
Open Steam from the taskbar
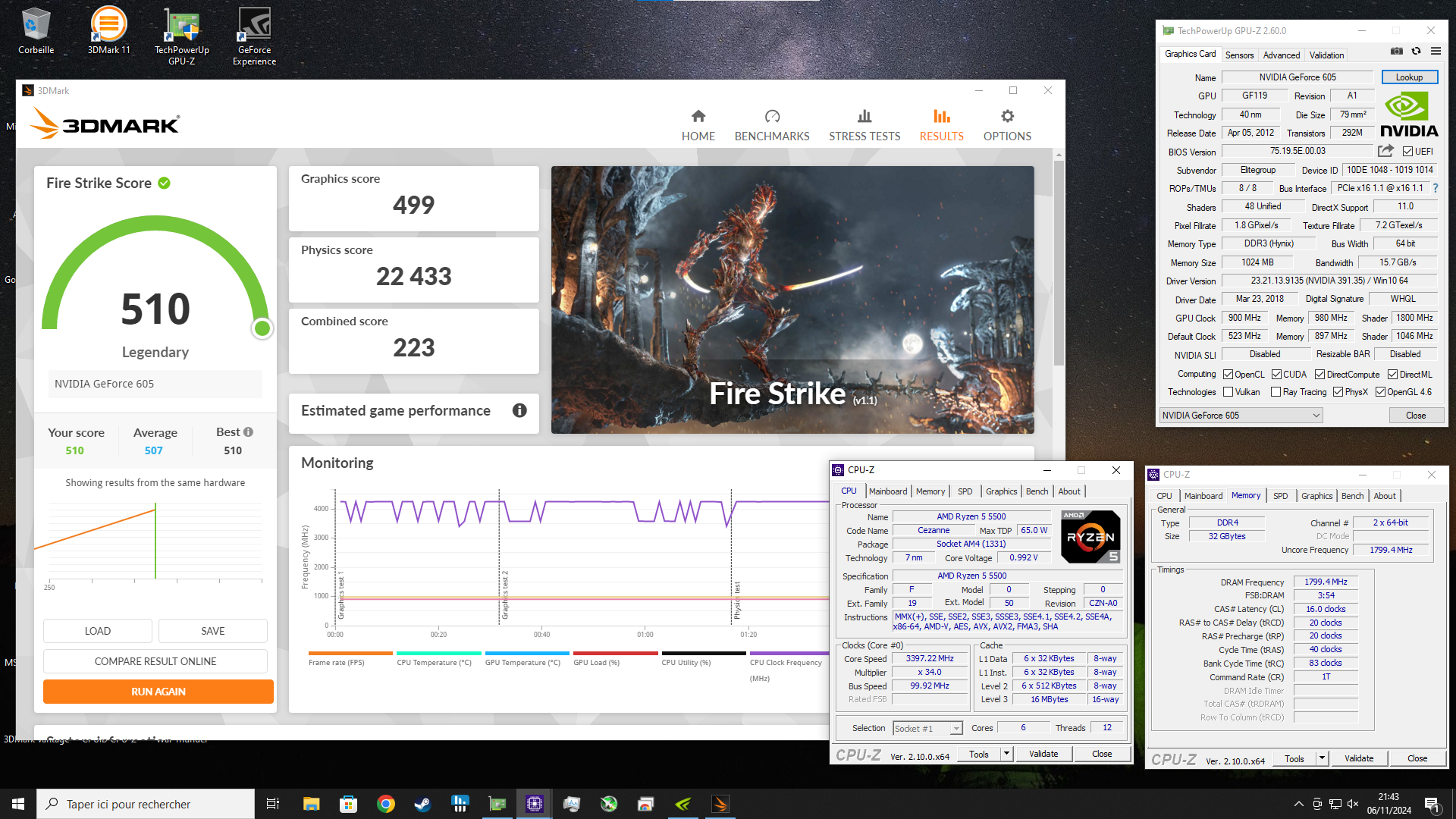(x=422, y=804)
